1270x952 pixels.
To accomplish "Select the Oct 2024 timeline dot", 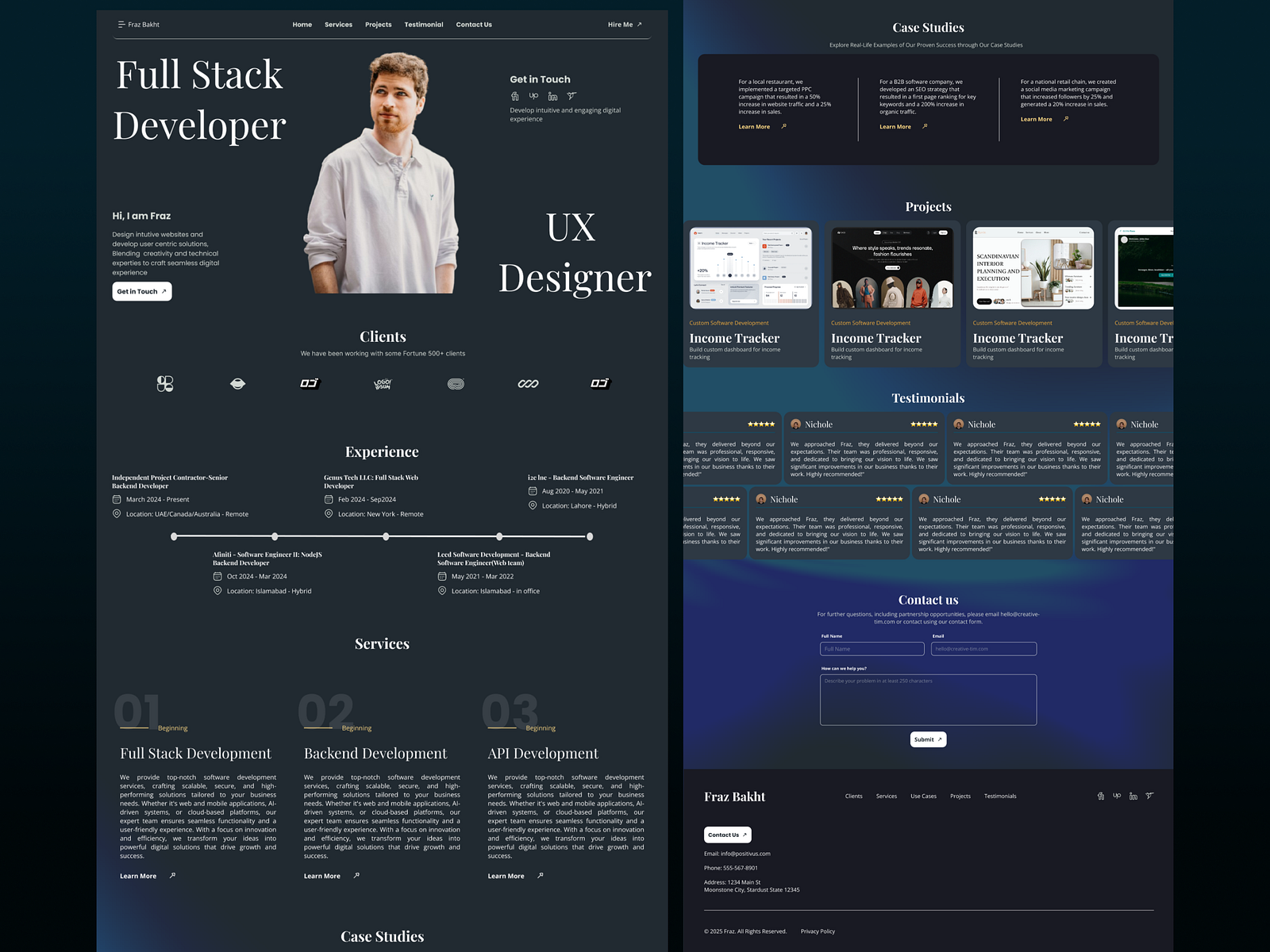I will click(275, 536).
